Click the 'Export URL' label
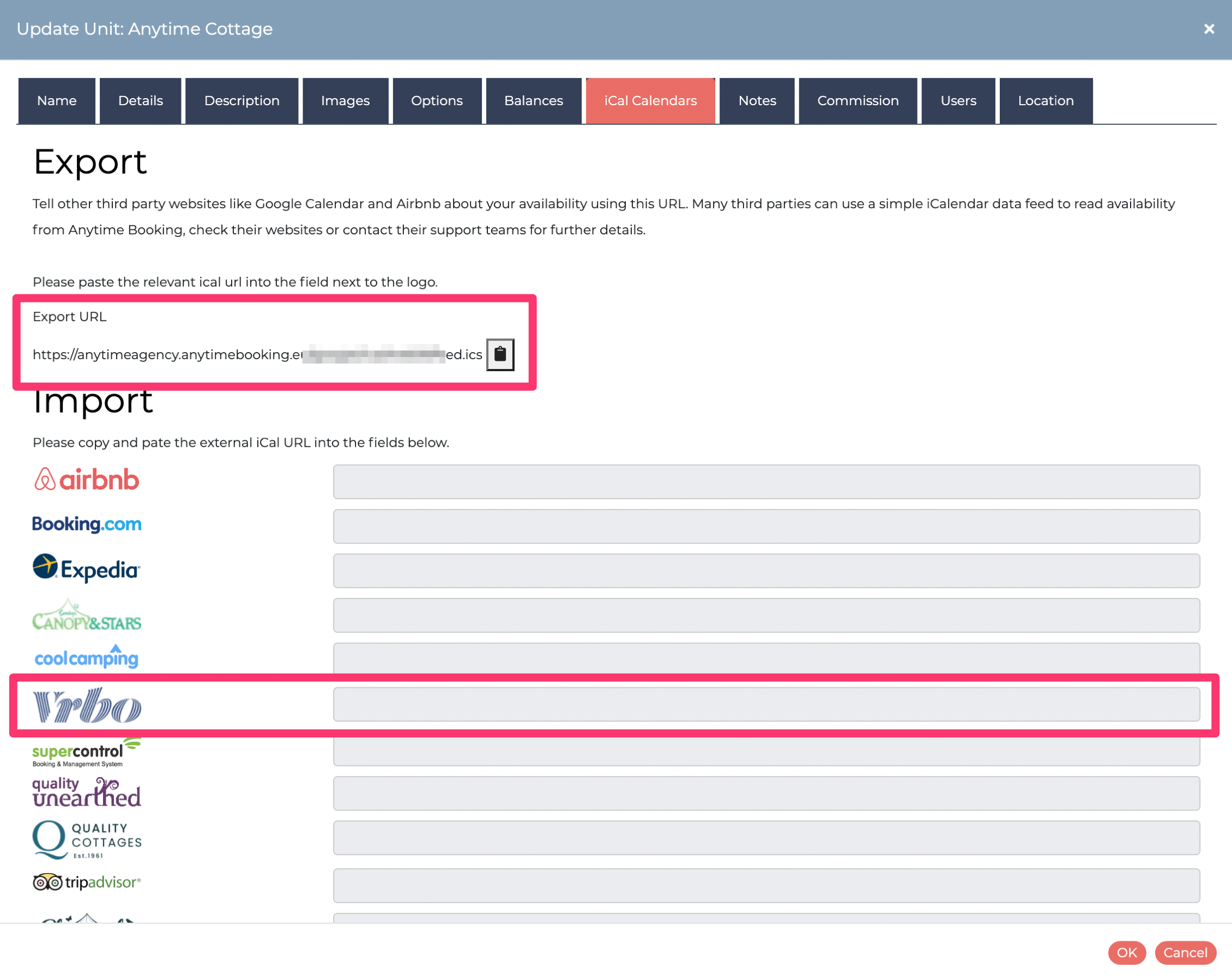This screenshot has height=980, width=1232. (x=69, y=317)
